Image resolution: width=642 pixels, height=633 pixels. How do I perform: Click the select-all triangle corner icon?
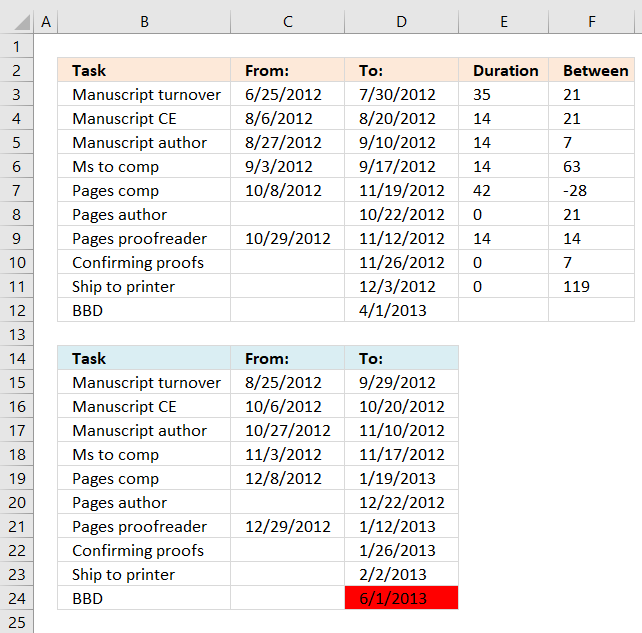pyautogui.click(x=22, y=22)
